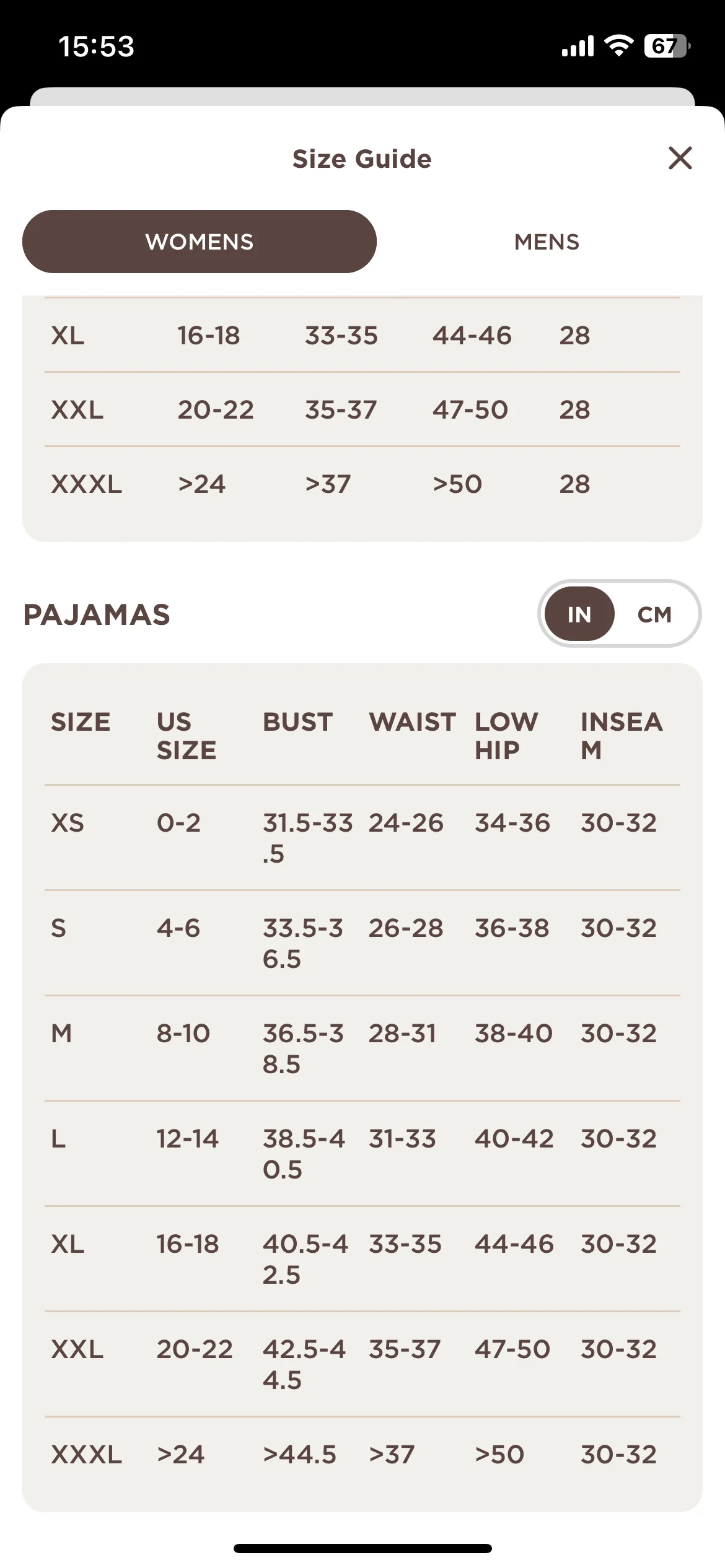725x1568 pixels.
Task: Tap the pajamas L waist value 31-33
Action: click(403, 1139)
